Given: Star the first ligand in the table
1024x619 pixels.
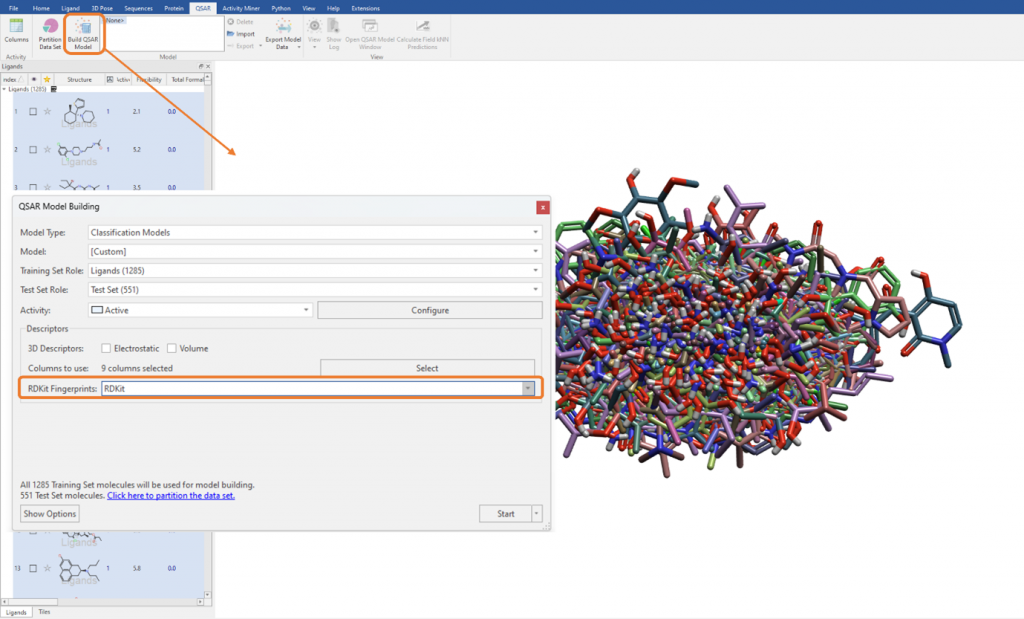Looking at the screenshot, I should coord(47,112).
